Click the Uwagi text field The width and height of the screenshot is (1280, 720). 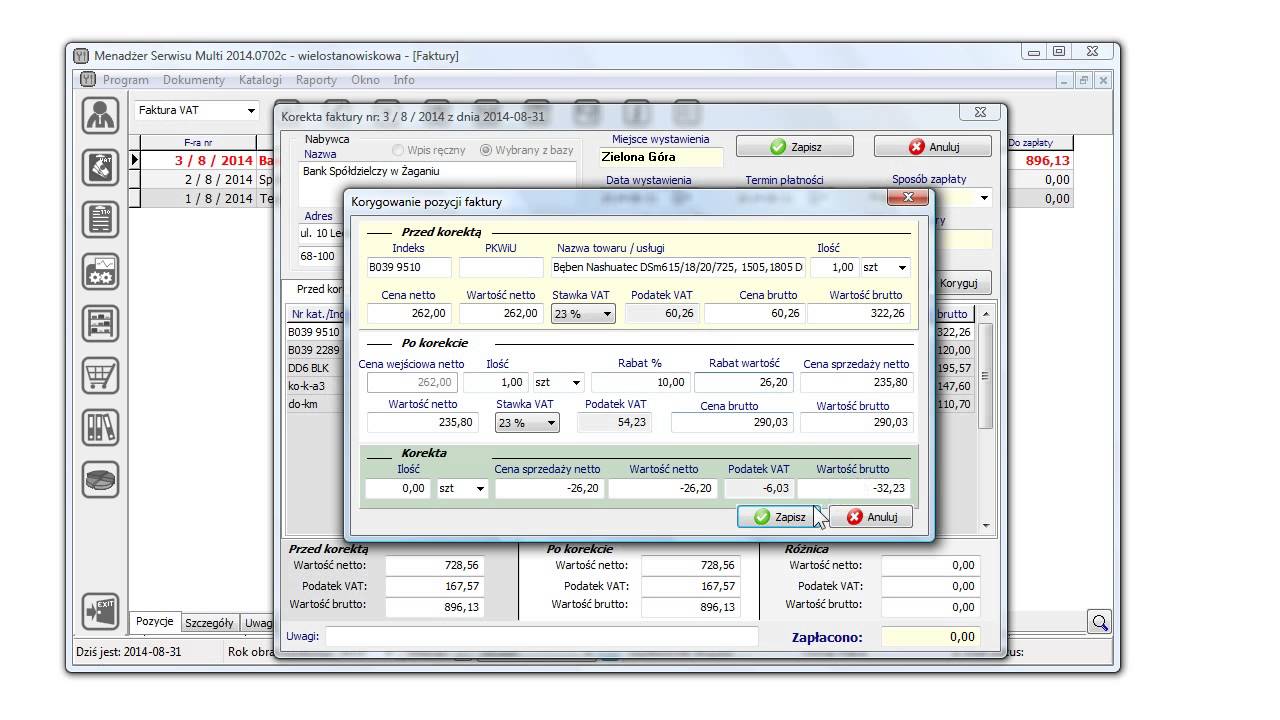[541, 636]
